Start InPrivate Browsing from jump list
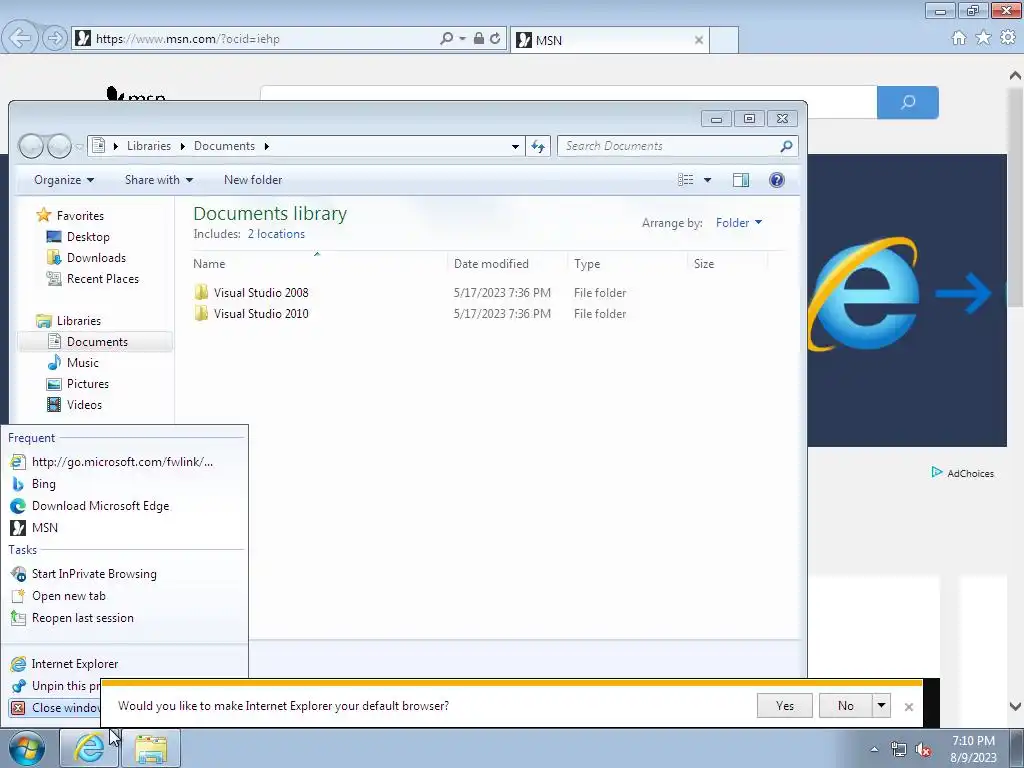Screen dimensions: 1024x768 124,574
